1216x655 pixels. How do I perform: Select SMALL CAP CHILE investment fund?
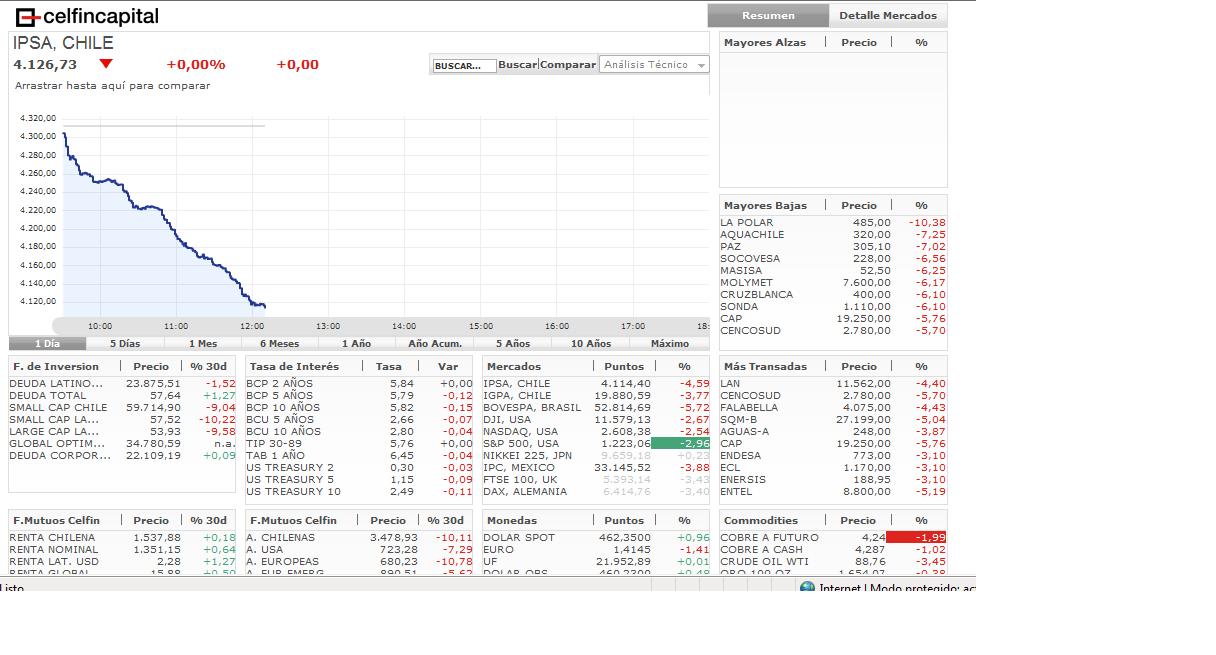coord(58,408)
